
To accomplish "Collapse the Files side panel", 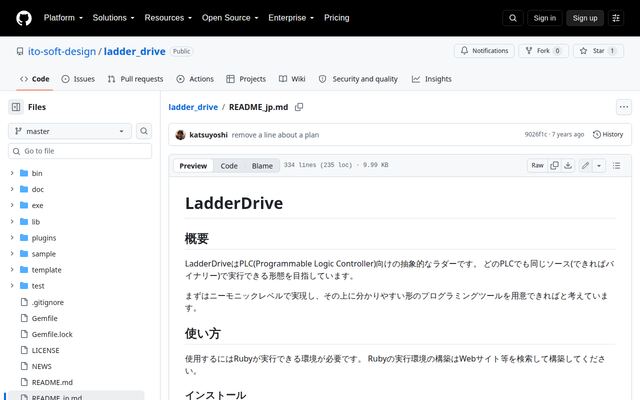I will (16, 107).
